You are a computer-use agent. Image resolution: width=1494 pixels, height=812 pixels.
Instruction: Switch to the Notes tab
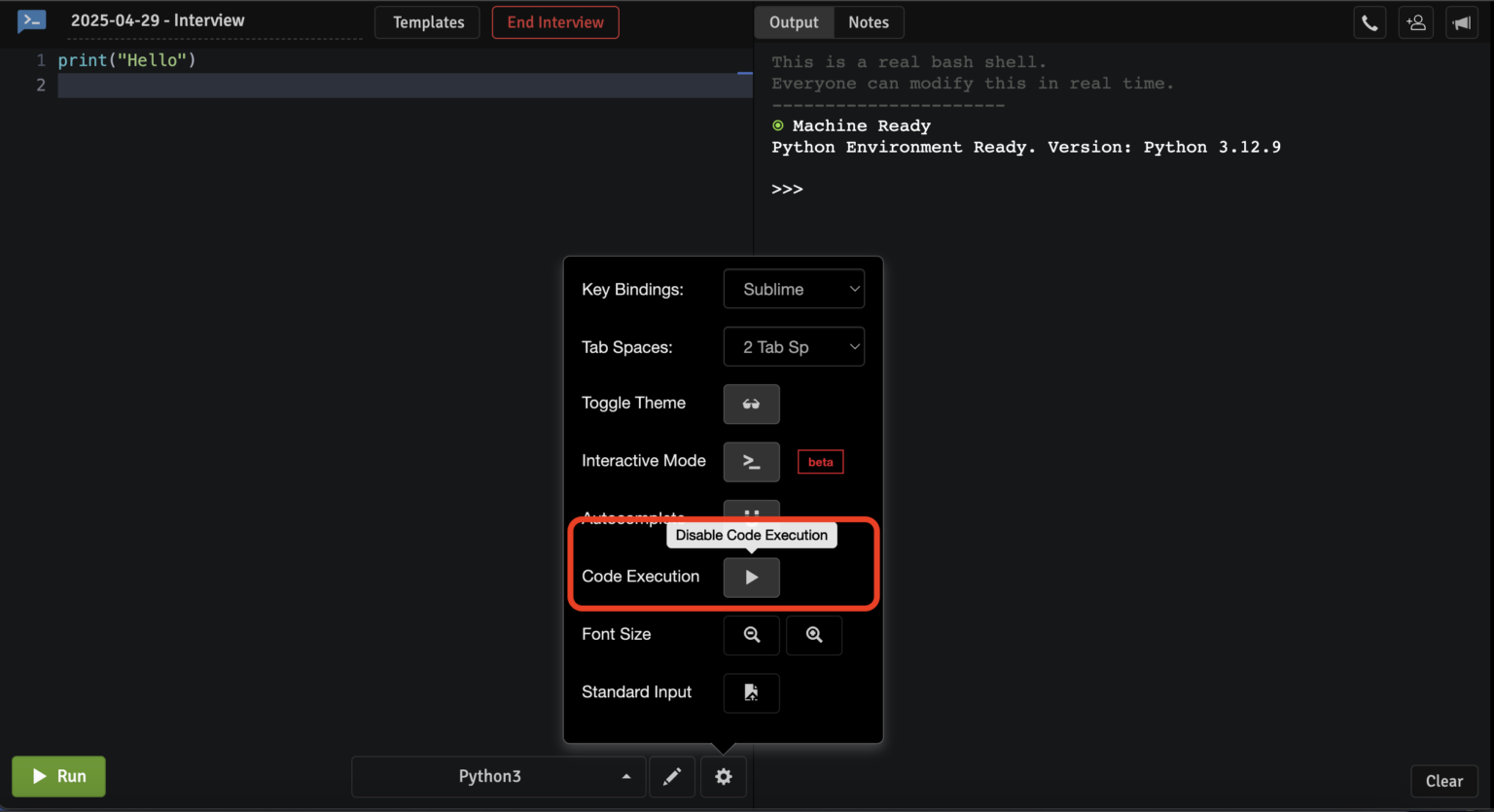coord(868,22)
